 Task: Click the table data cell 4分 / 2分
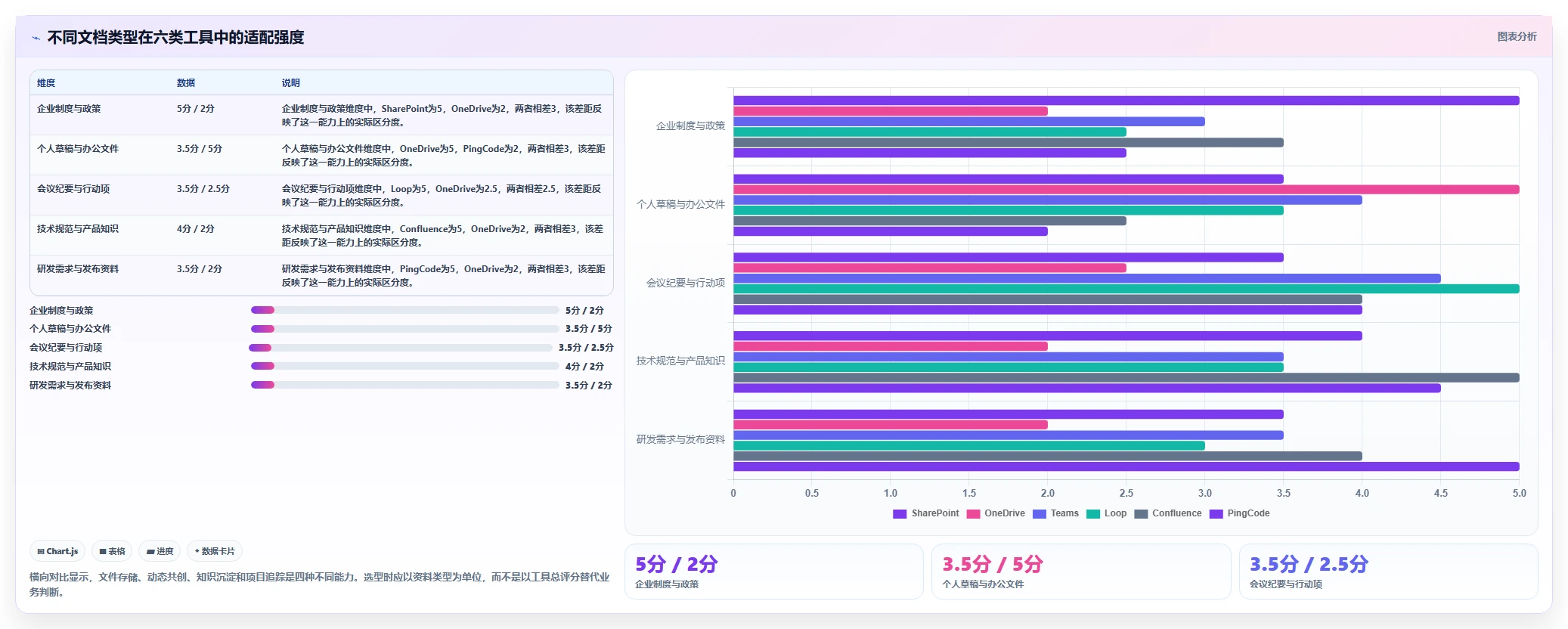point(196,229)
